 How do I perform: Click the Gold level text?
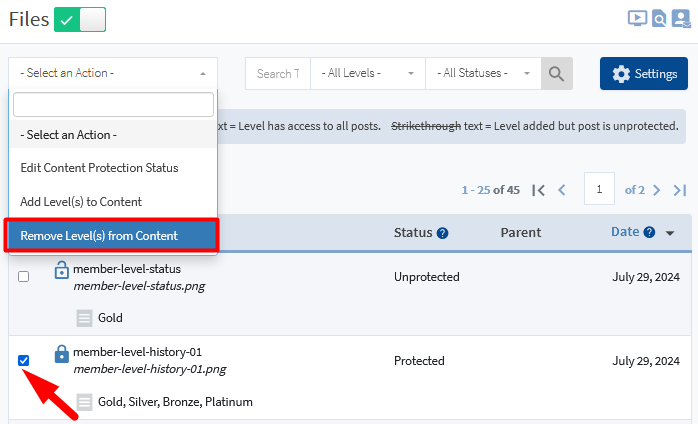pyautogui.click(x=110, y=318)
